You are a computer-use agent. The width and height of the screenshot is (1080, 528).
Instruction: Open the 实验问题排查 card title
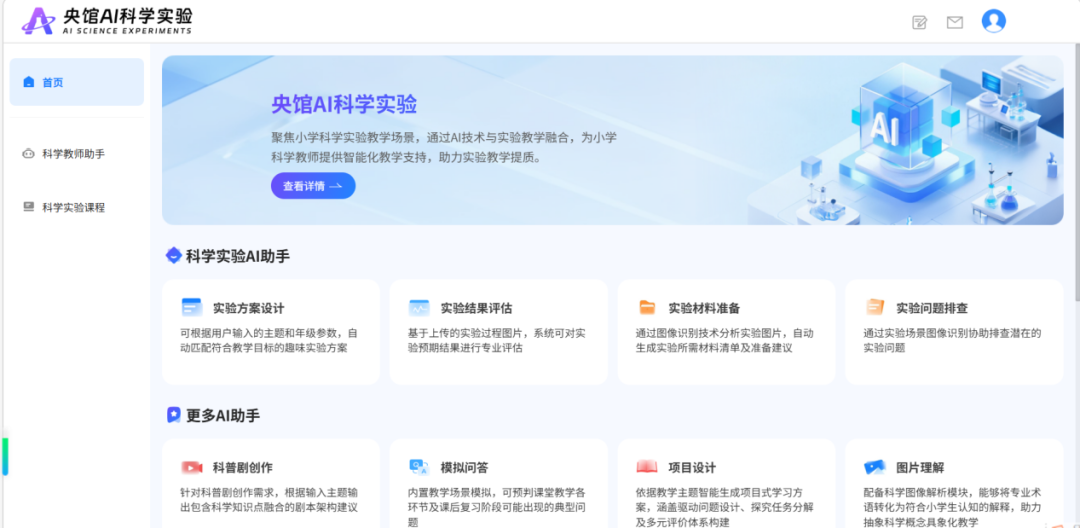[x=932, y=308]
